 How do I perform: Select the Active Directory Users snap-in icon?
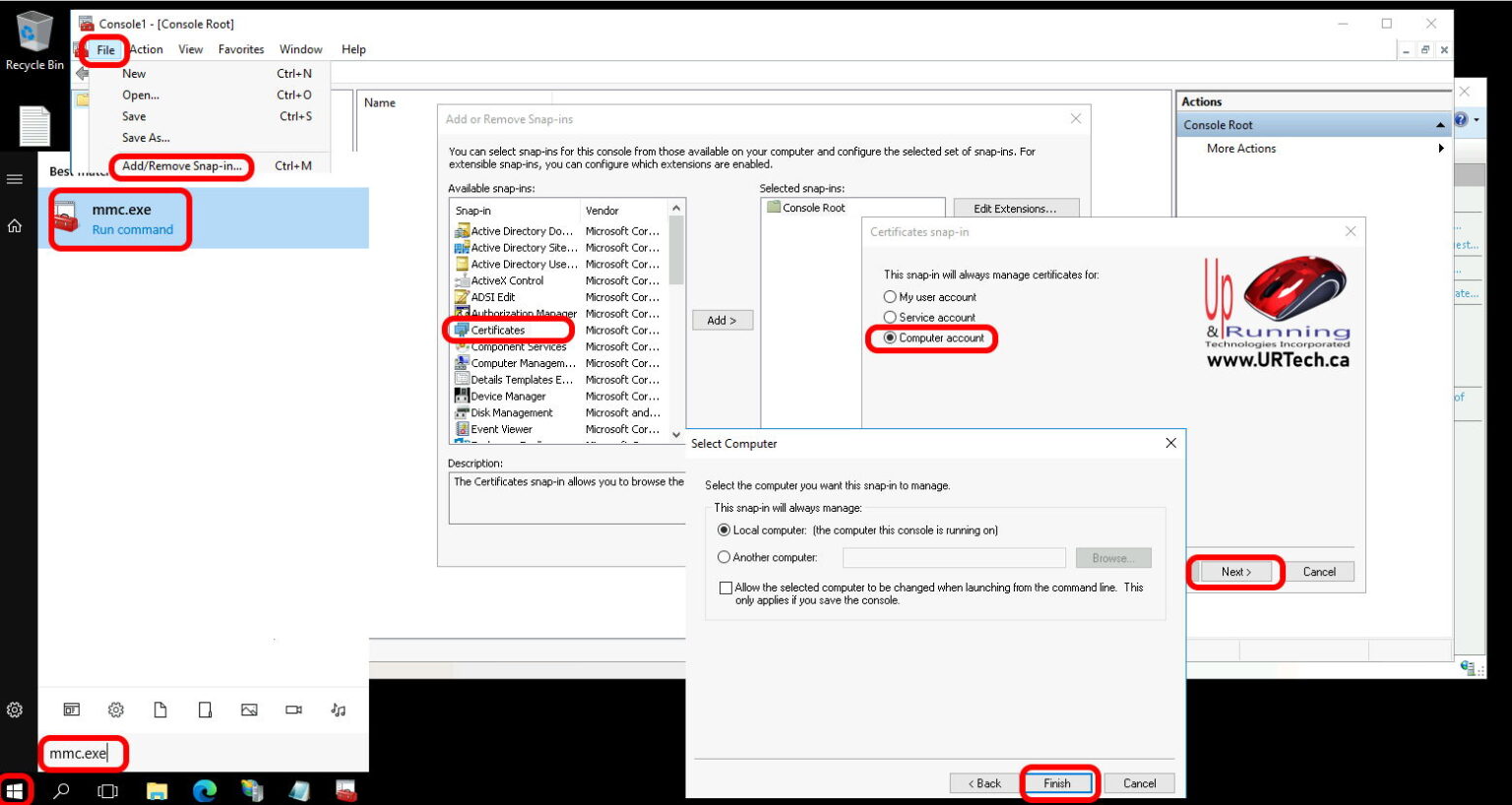[464, 264]
